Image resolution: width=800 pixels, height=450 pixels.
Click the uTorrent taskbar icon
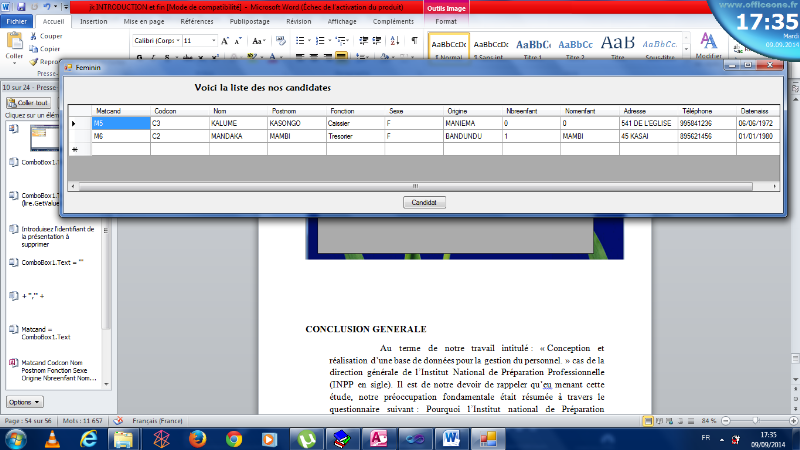[x=306, y=438]
